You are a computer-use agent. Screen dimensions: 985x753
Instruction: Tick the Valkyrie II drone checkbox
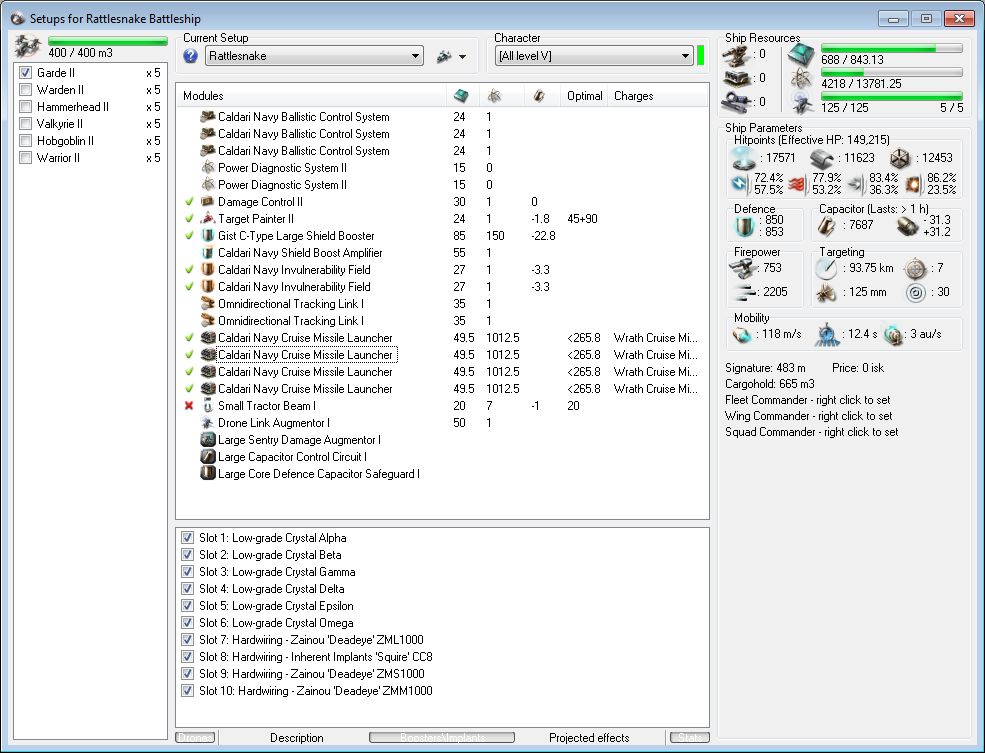25,124
